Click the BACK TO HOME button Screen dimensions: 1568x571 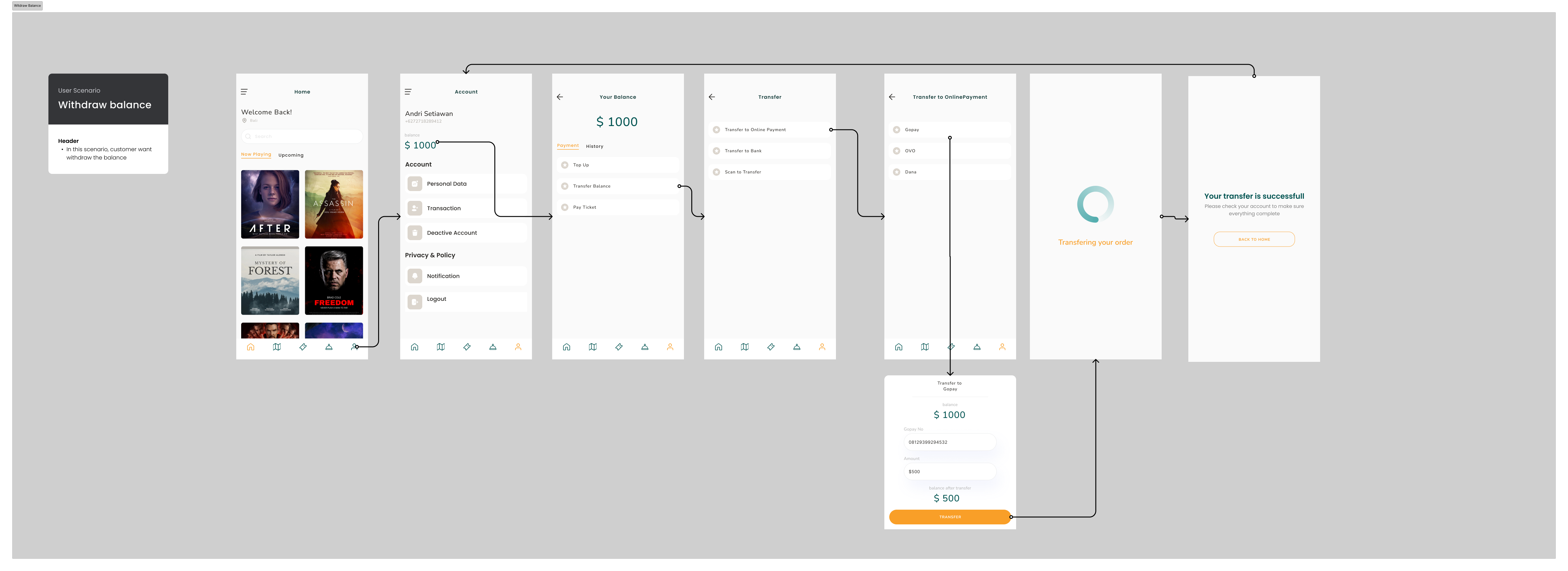(x=1254, y=239)
